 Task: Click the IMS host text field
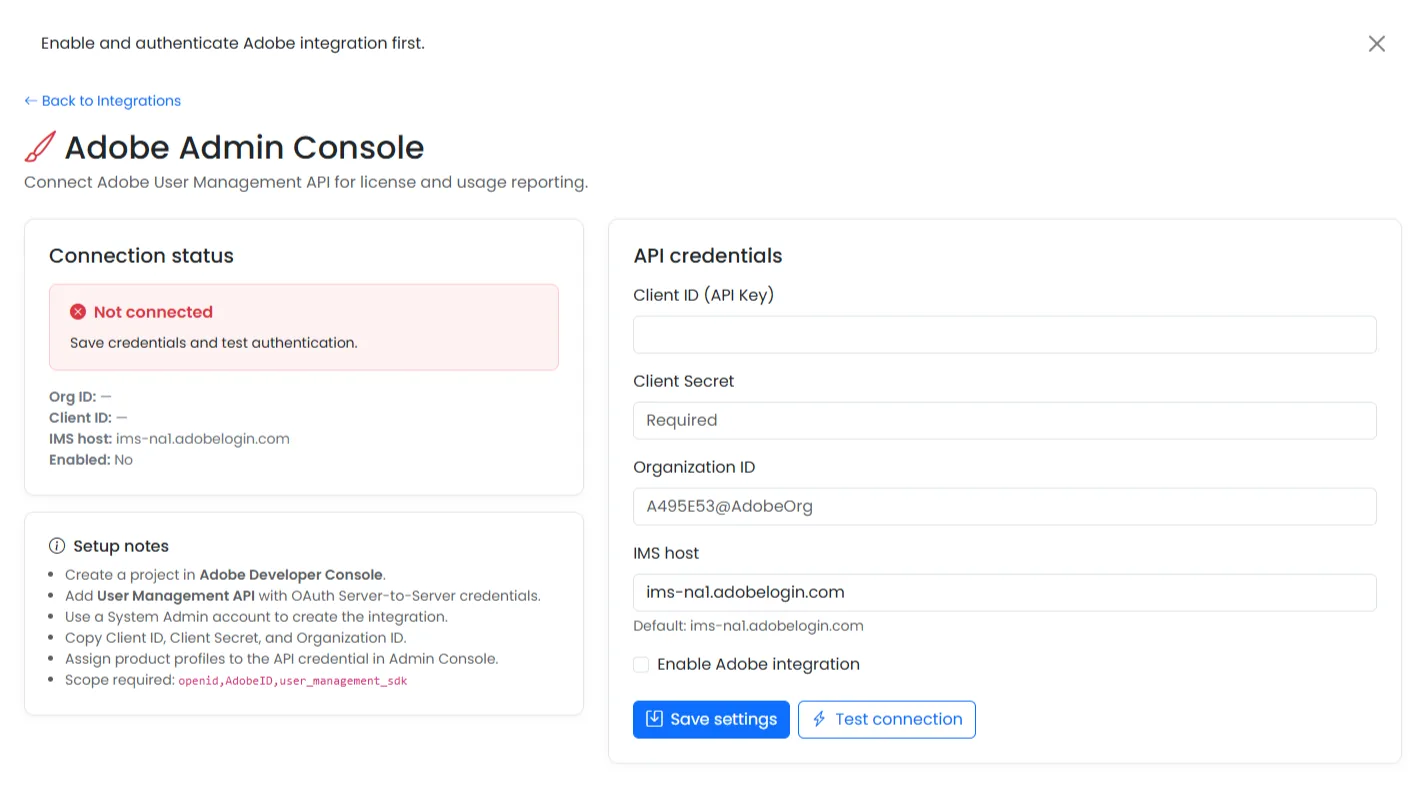[x=1005, y=592]
